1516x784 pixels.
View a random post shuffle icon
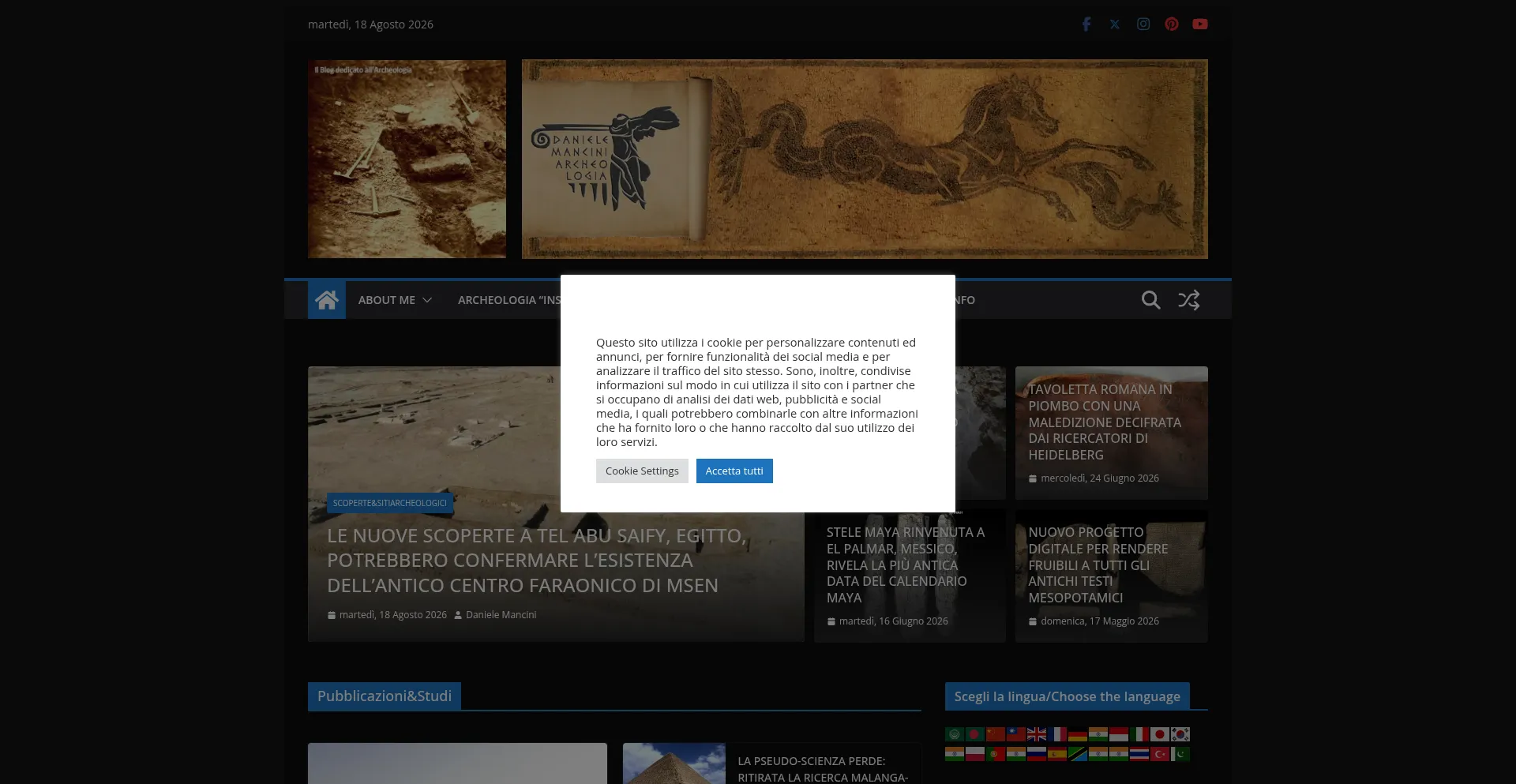click(1189, 300)
